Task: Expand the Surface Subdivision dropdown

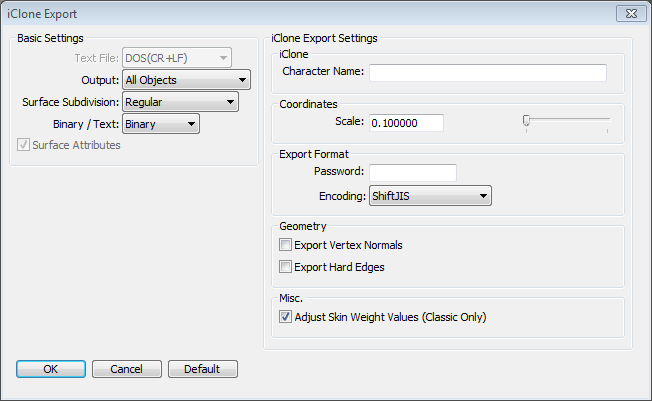Action: pyautogui.click(x=180, y=102)
